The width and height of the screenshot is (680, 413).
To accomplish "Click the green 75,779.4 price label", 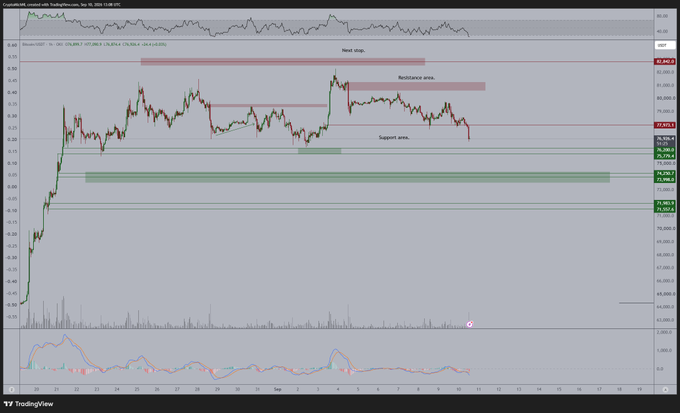I will [665, 156].
